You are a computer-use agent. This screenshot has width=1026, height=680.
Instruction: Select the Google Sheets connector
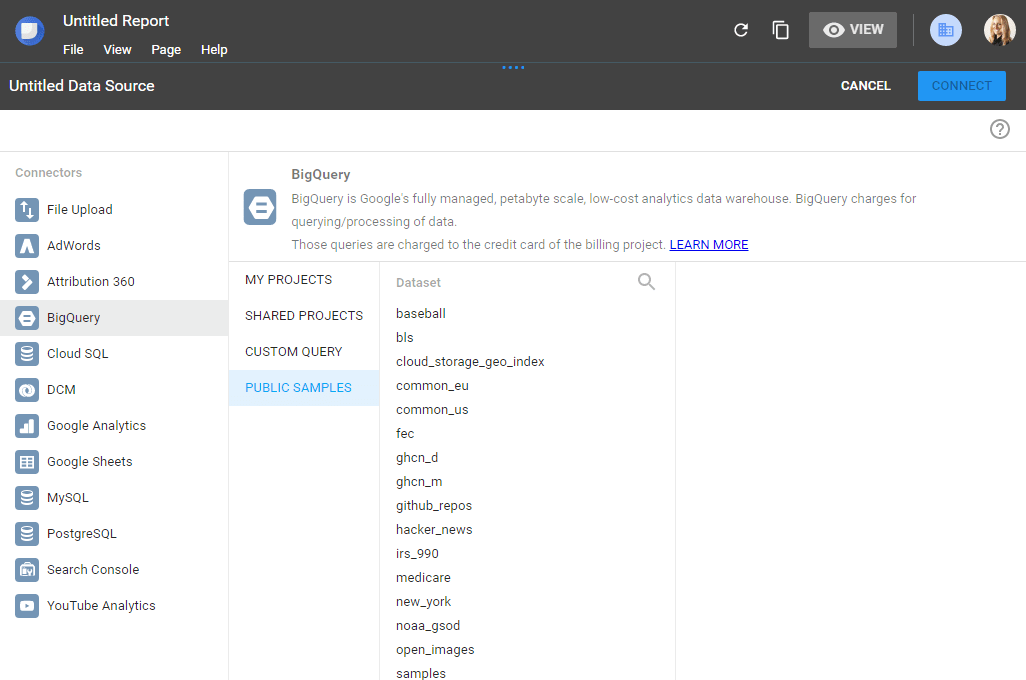[x=91, y=461]
